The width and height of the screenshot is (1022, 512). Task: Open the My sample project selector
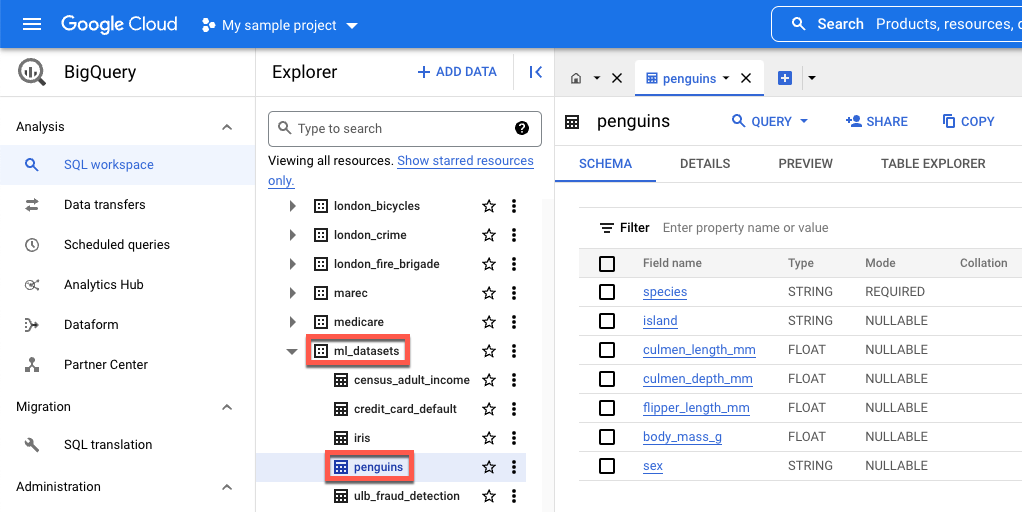click(x=279, y=25)
